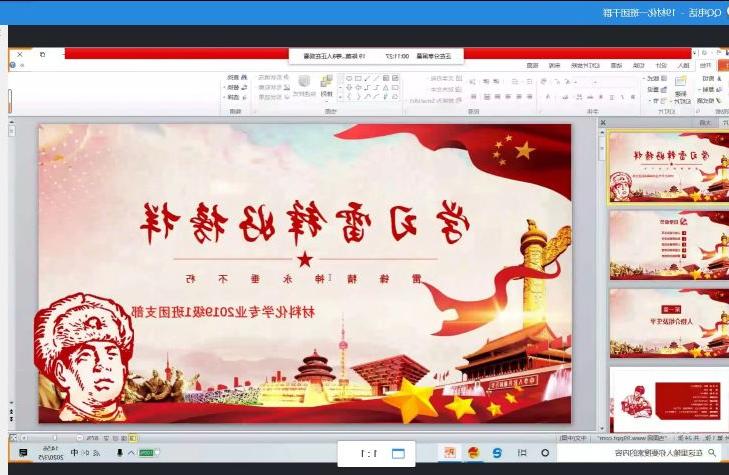The width and height of the screenshot is (729, 475).
Task: Click the 1:1 button on taskbar popup
Action: [370, 453]
